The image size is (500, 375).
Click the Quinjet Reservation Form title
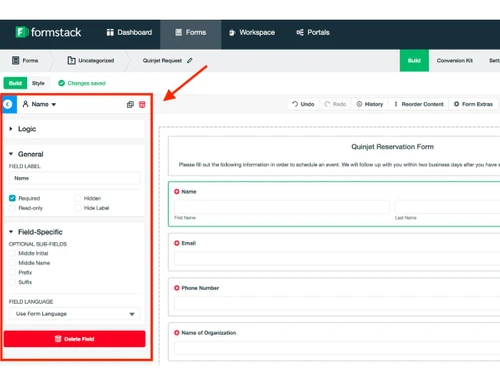(392, 147)
